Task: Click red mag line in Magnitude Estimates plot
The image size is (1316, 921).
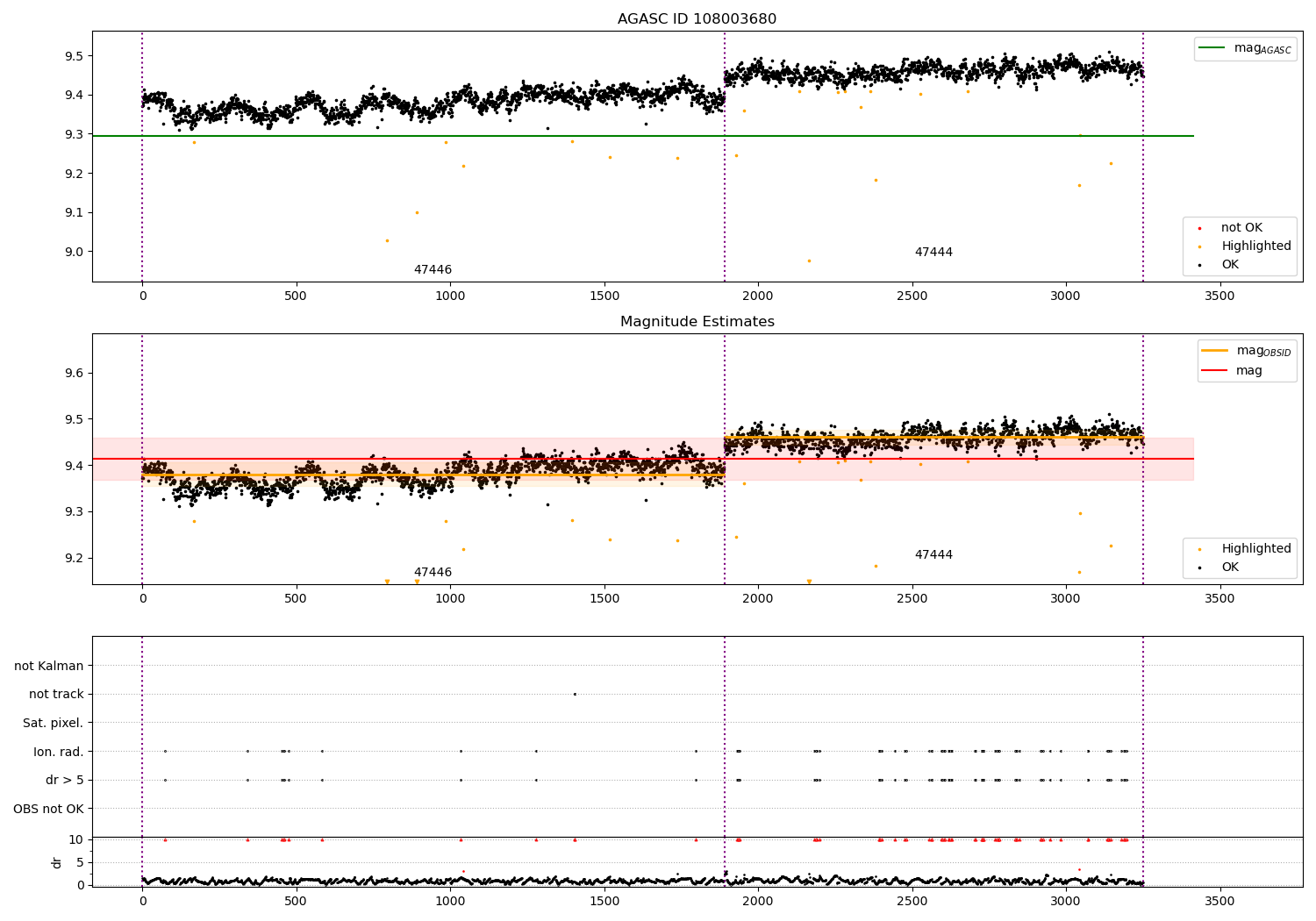Action: [643, 459]
